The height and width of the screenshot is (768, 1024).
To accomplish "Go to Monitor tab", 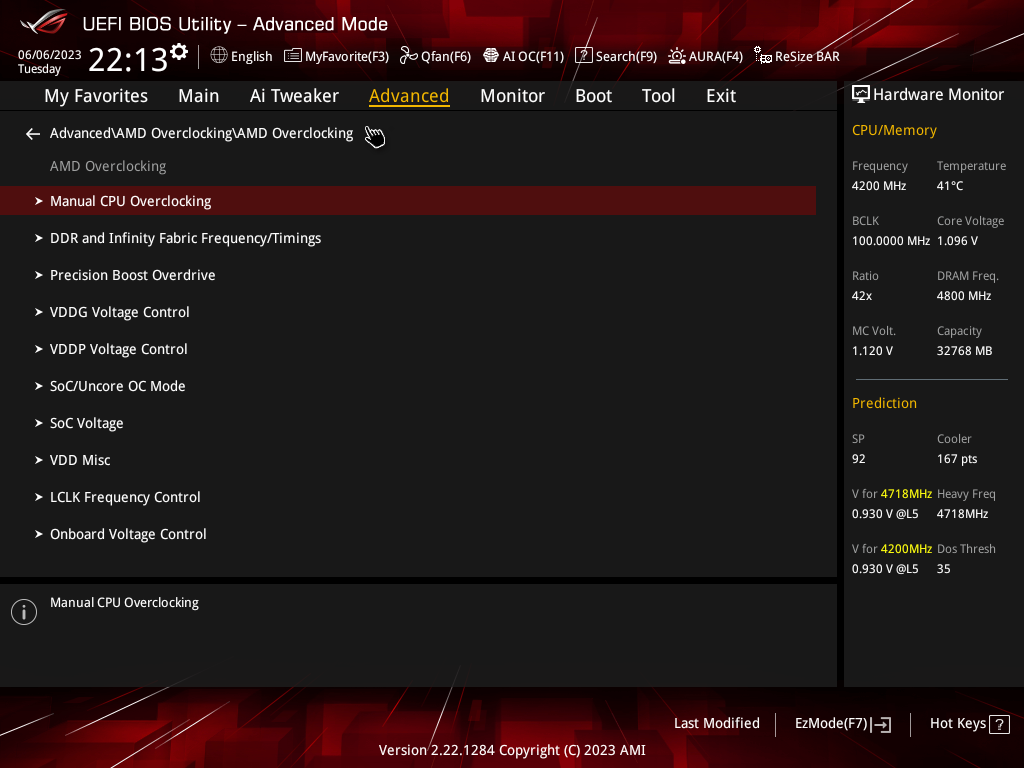I will pos(512,96).
